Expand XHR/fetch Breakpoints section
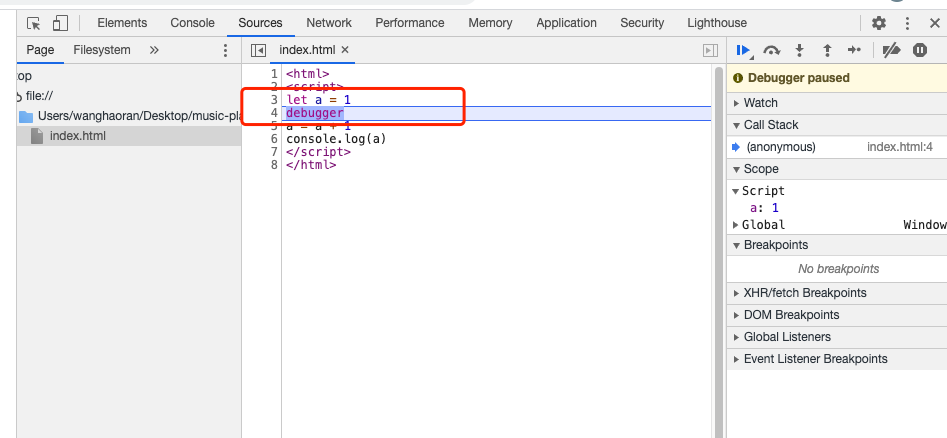This screenshot has width=947, height=438. (837, 293)
